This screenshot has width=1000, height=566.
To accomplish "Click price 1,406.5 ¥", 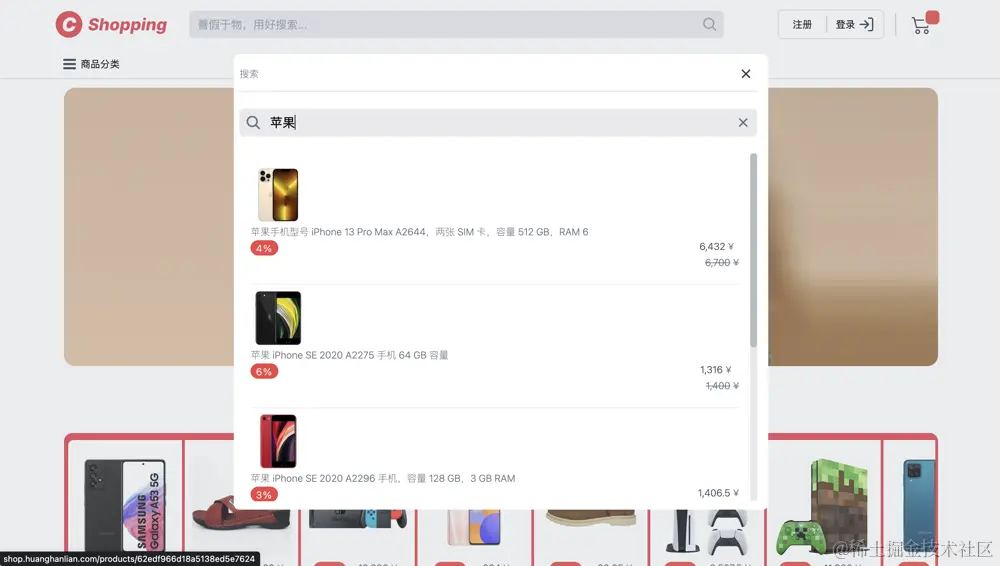I will tap(718, 493).
